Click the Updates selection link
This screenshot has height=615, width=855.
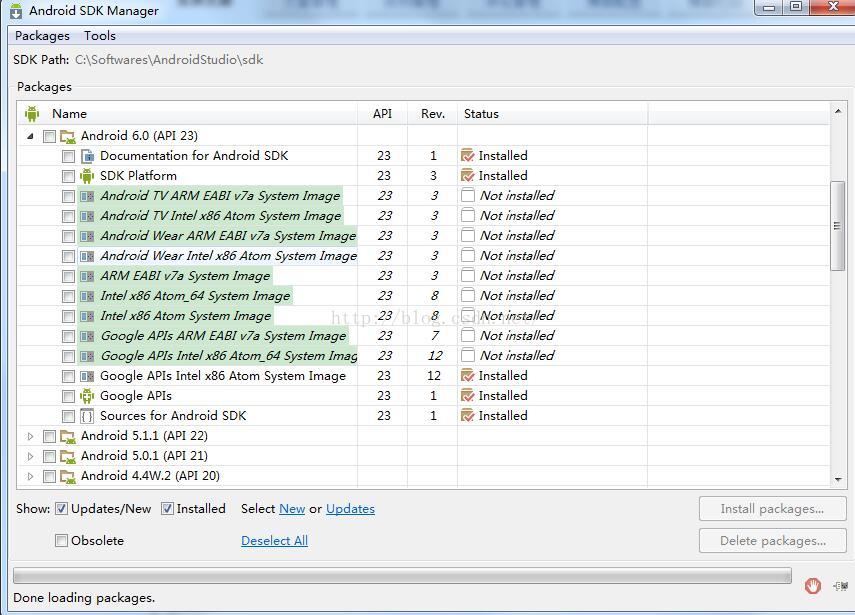(x=351, y=509)
